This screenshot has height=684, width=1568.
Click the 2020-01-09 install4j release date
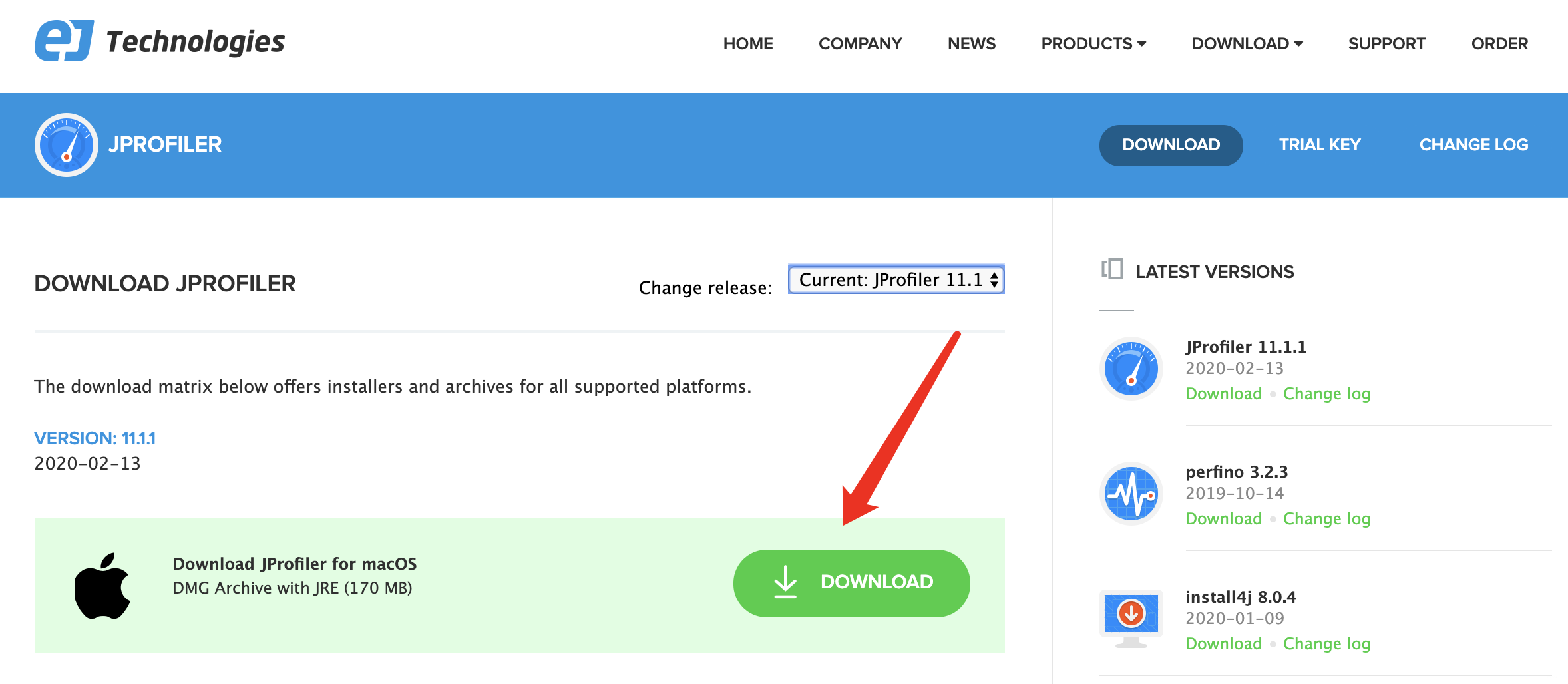pyautogui.click(x=1235, y=618)
